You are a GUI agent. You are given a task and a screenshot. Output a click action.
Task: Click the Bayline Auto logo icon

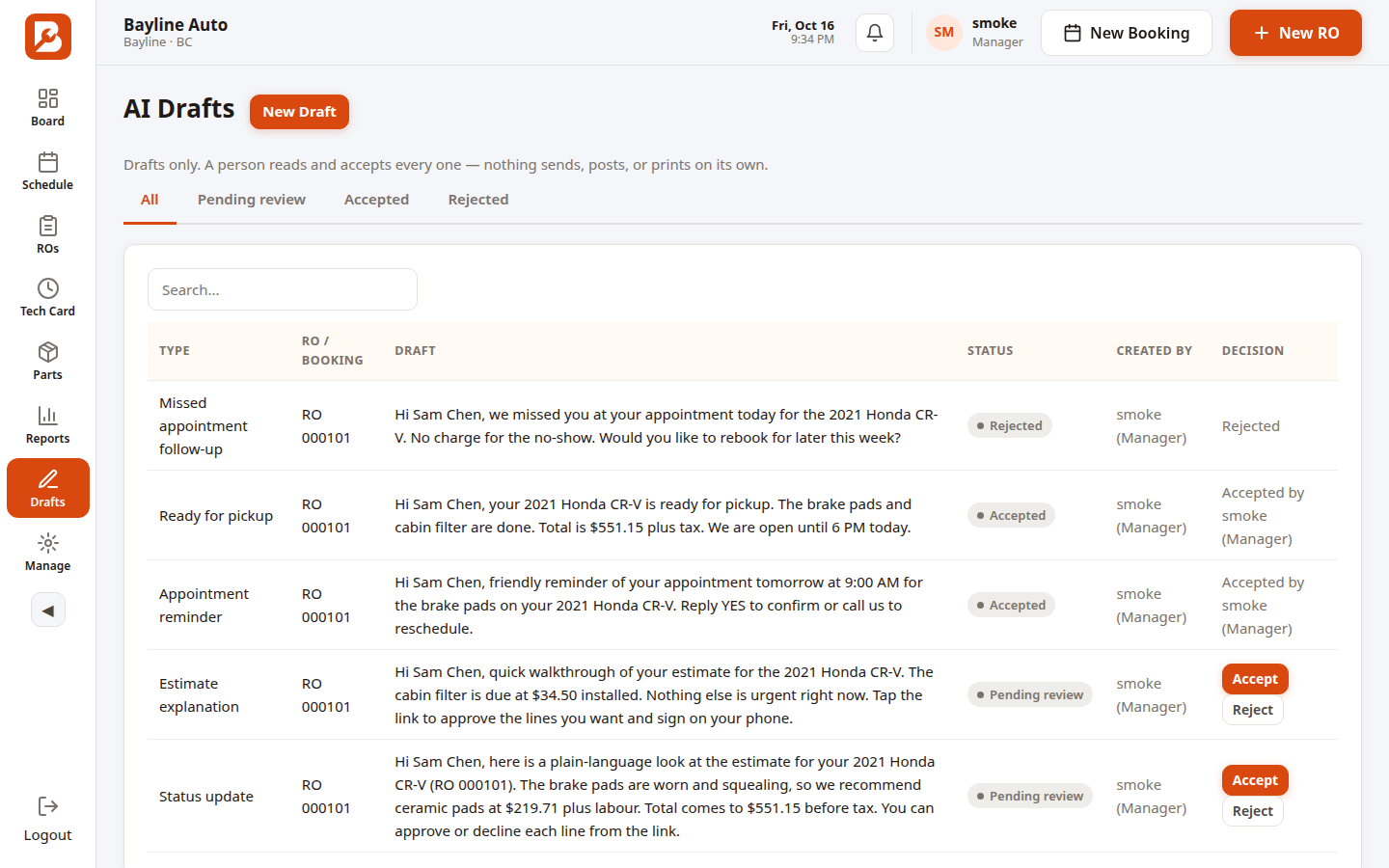48,37
